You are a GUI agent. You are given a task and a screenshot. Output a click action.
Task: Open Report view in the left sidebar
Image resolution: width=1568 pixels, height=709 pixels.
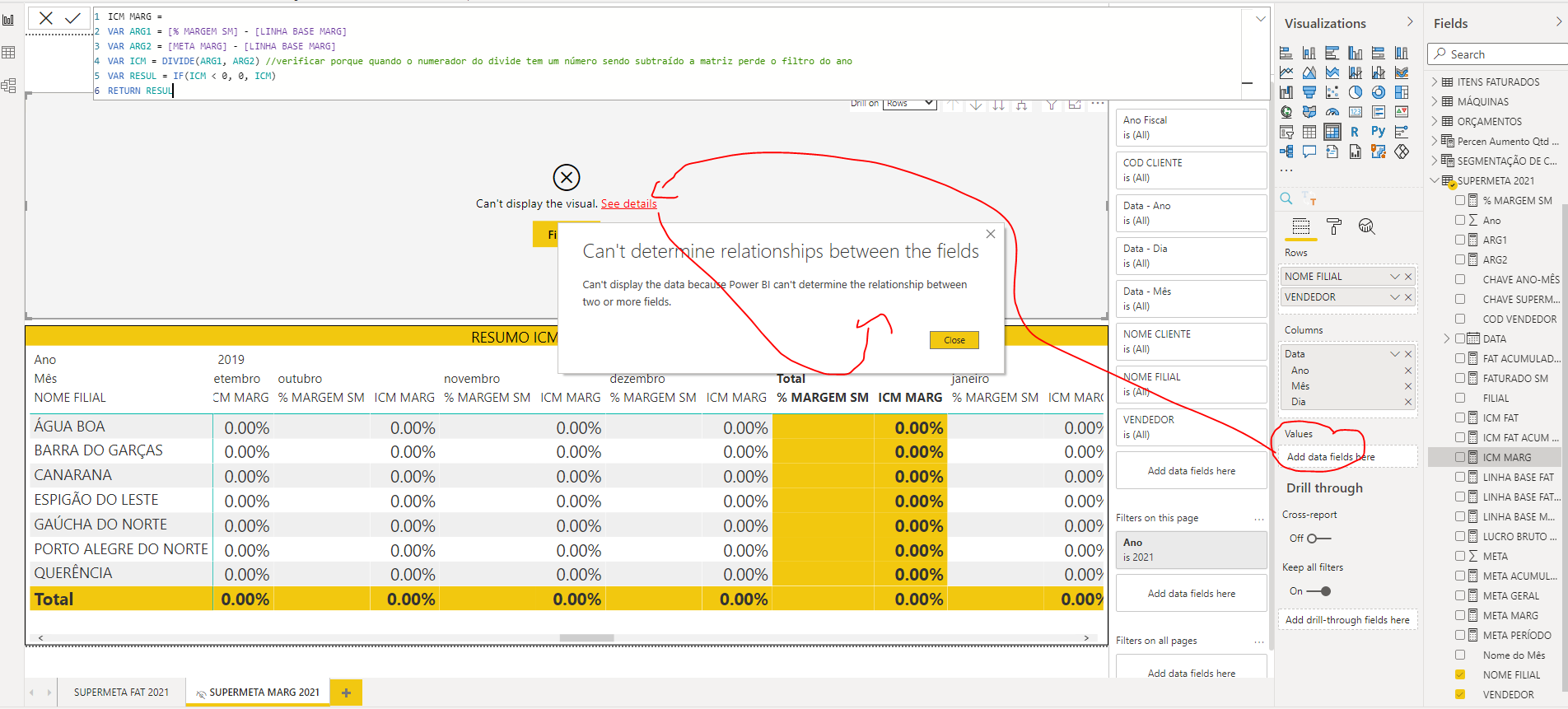pyautogui.click(x=8, y=20)
